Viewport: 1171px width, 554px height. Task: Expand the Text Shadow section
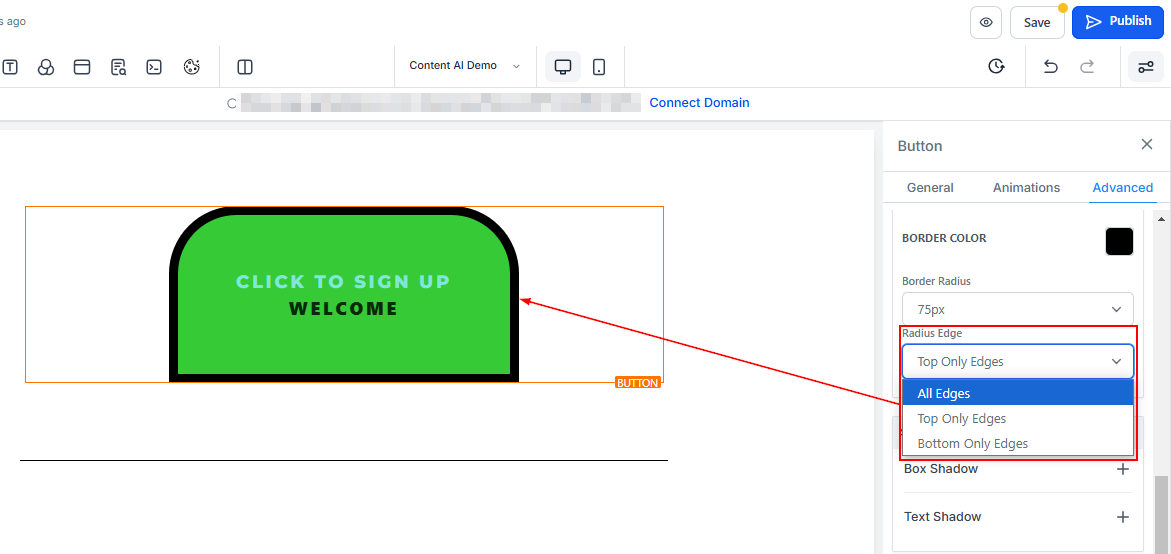(1122, 517)
